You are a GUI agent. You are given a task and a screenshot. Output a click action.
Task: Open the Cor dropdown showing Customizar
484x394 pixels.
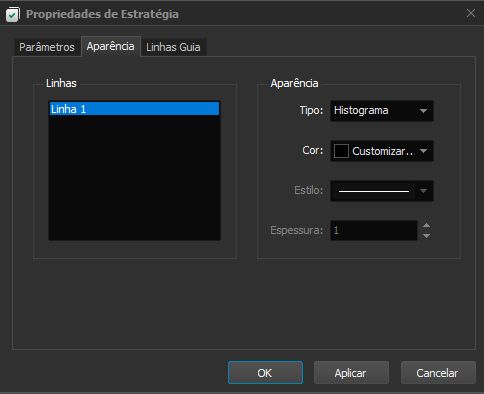tap(382, 151)
